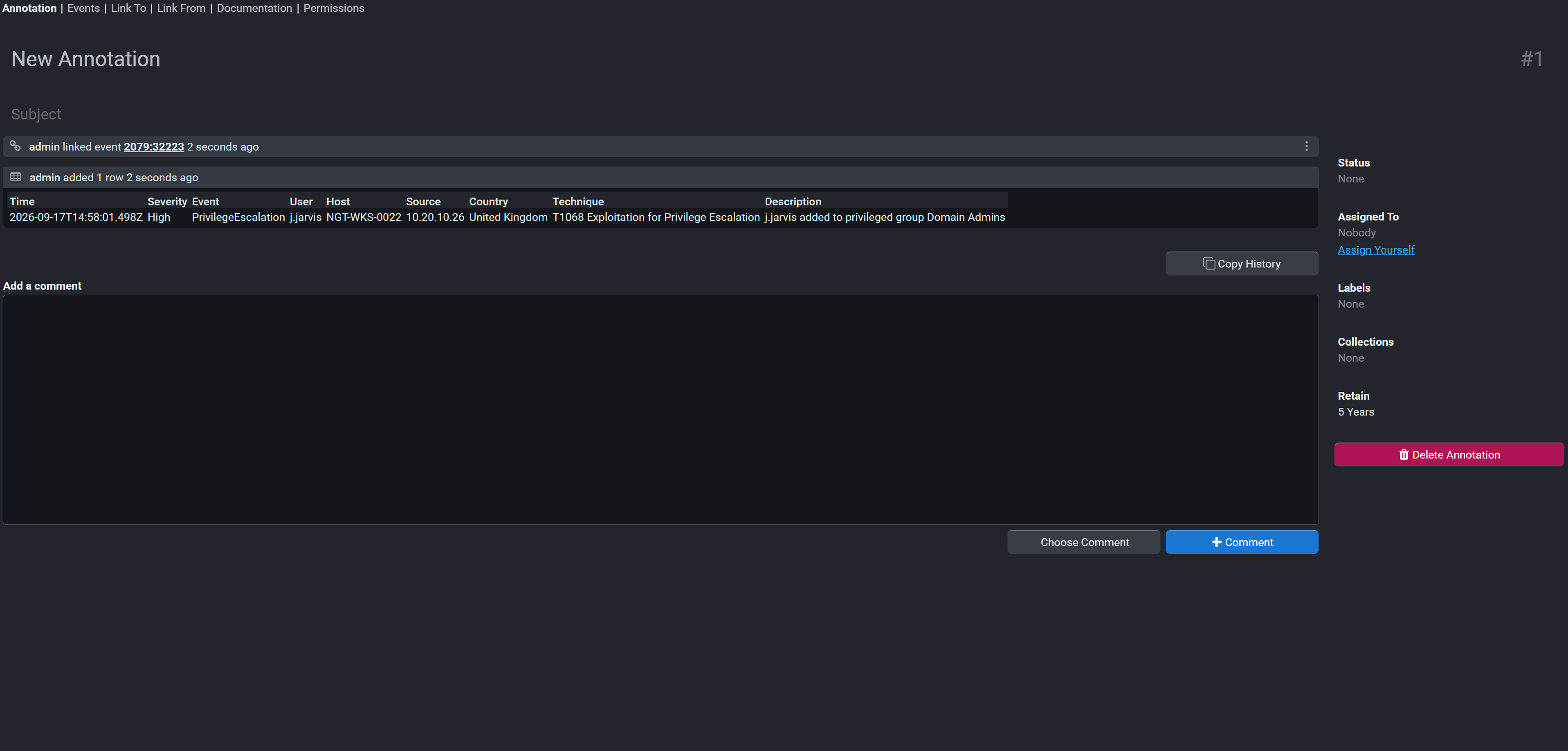Open the Link From tab
This screenshot has height=751, width=1568.
182,8
